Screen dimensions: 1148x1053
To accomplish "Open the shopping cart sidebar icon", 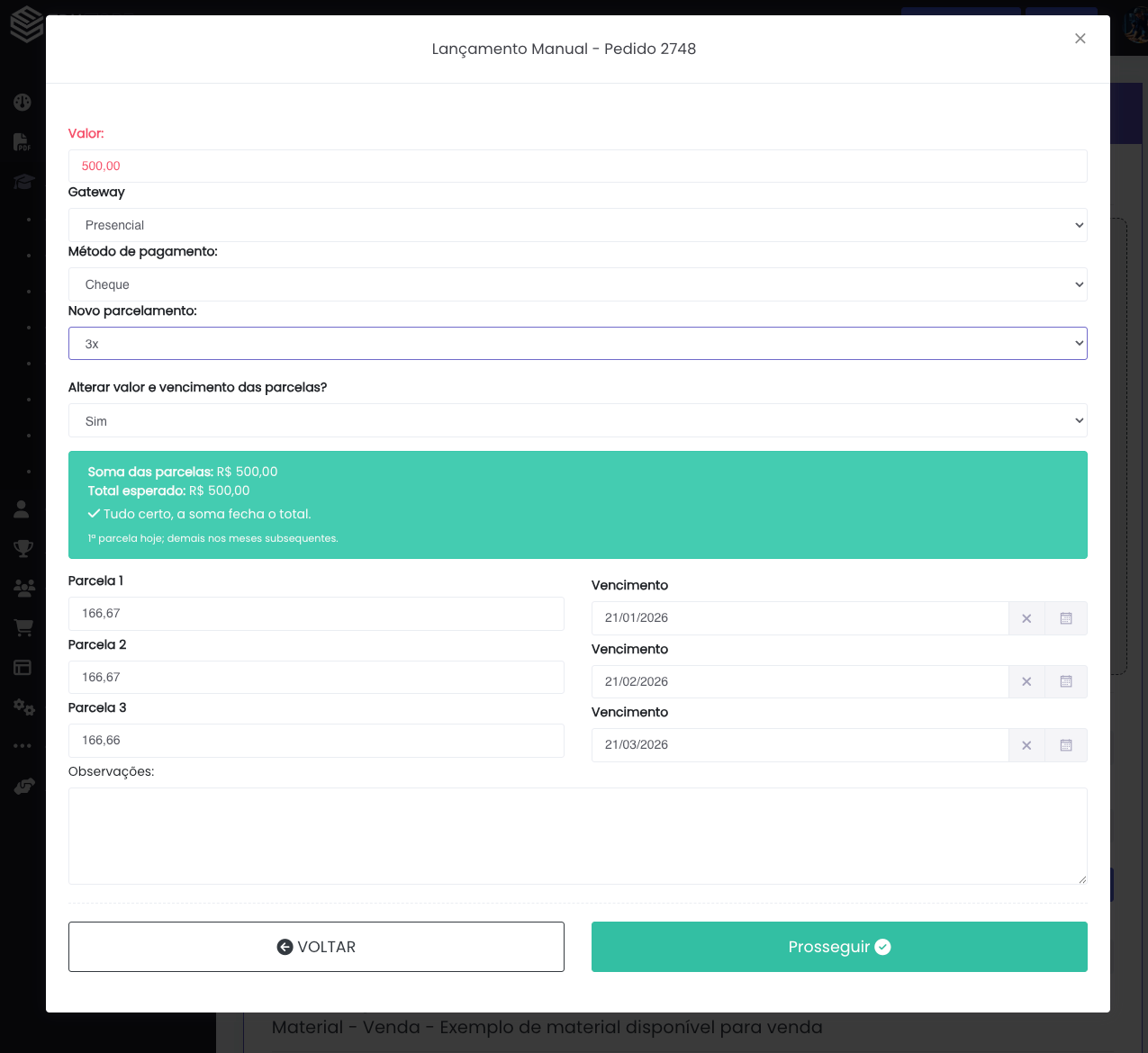I will [23, 627].
